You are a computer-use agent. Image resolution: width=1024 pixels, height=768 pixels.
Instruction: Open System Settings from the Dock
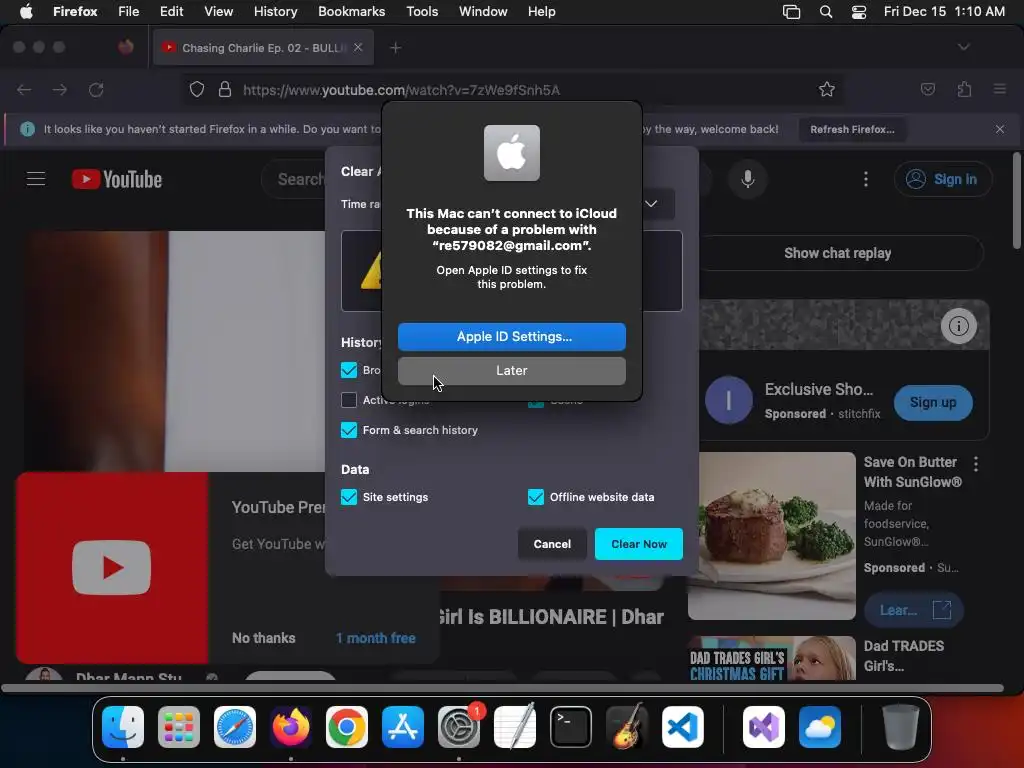click(x=459, y=727)
